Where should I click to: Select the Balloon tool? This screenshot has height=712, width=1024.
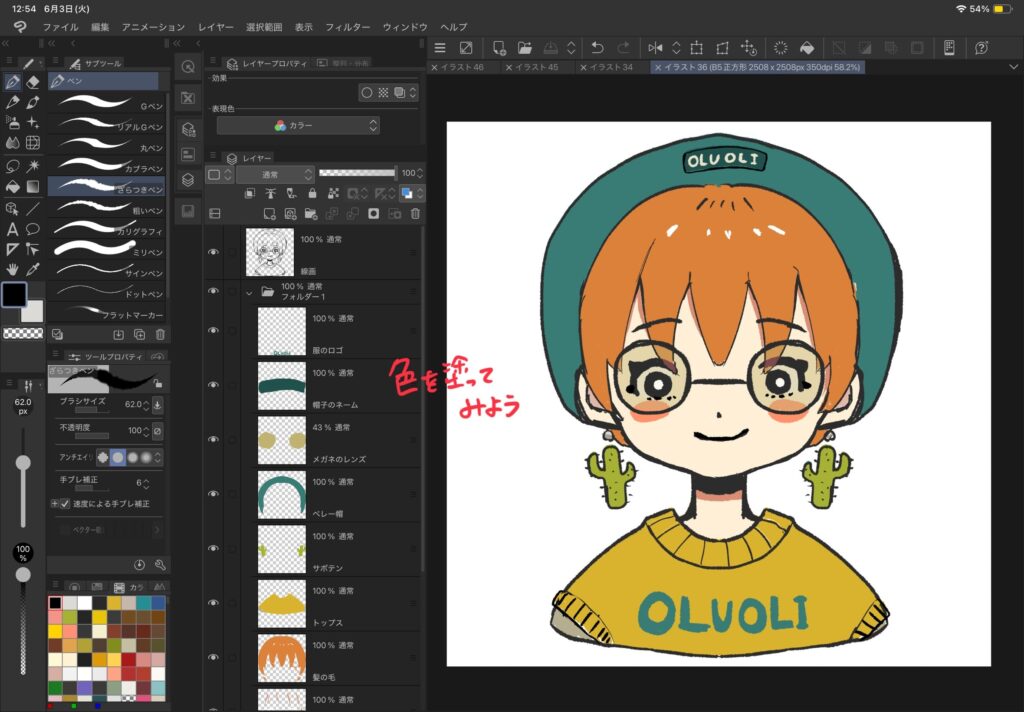pyautogui.click(x=33, y=229)
